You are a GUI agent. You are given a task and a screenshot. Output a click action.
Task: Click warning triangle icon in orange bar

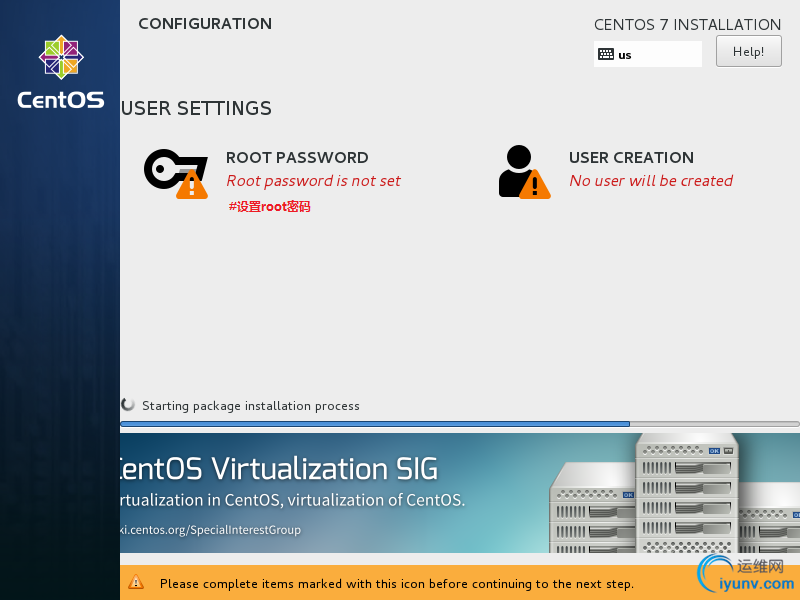pyautogui.click(x=136, y=582)
